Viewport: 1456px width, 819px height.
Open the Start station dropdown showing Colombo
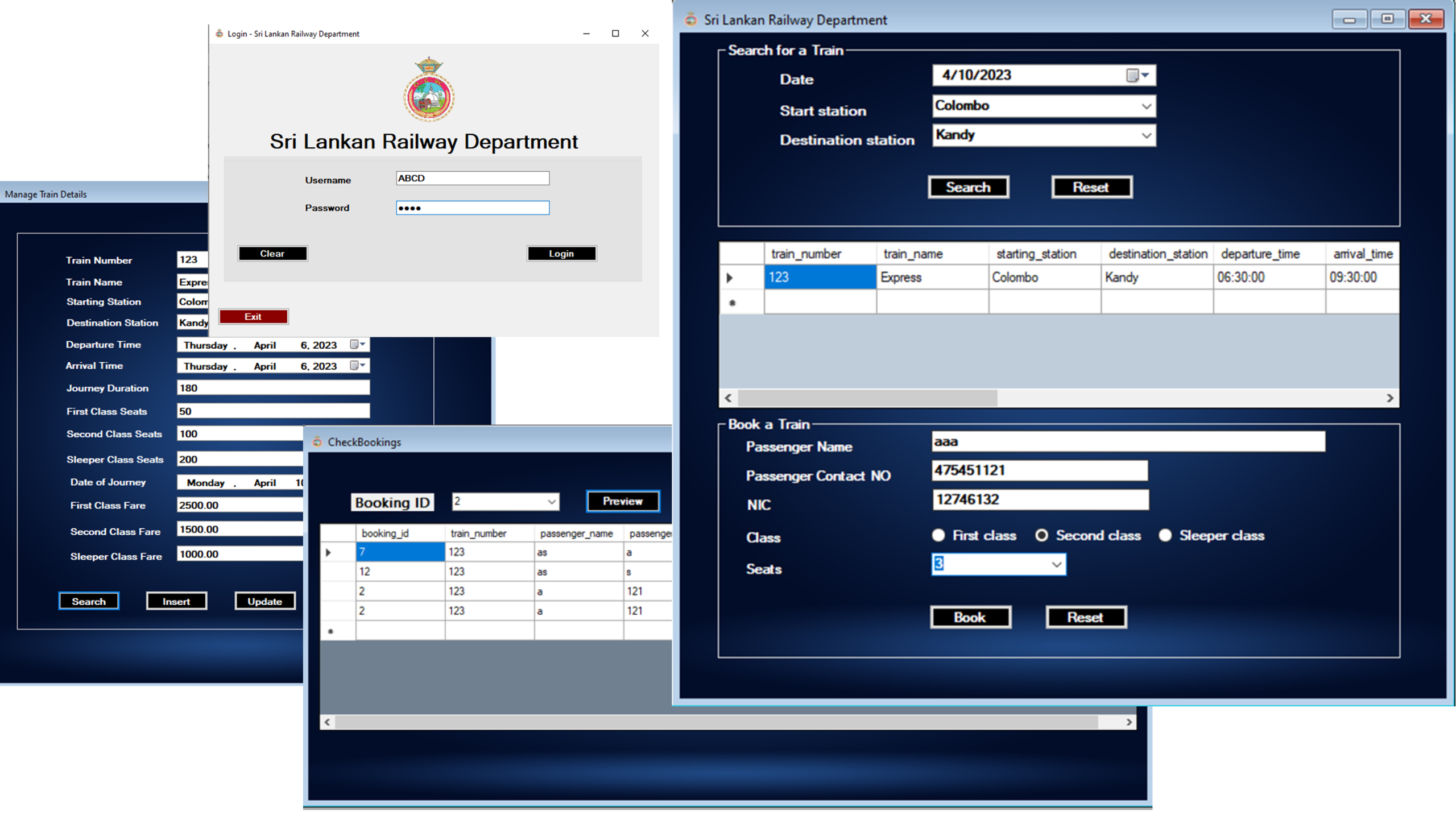coord(1145,106)
